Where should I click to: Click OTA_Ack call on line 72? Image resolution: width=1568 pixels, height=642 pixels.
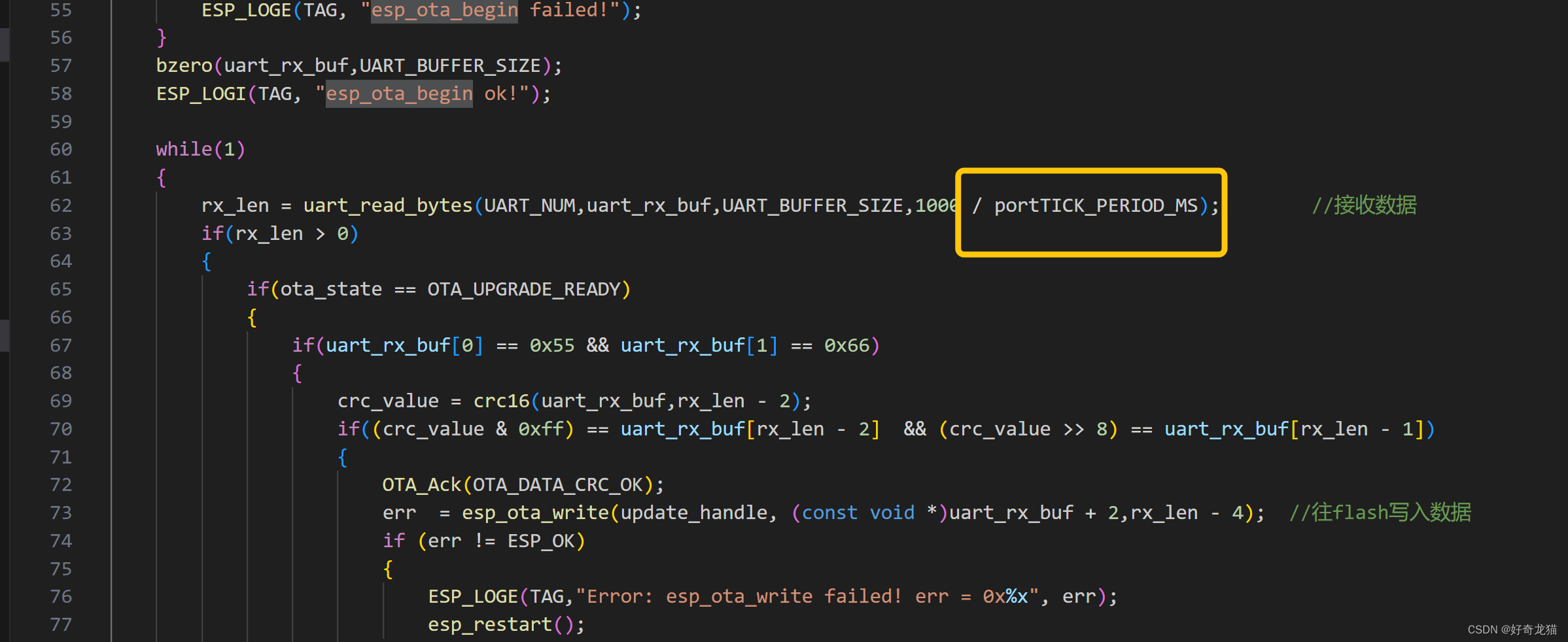tap(422, 485)
